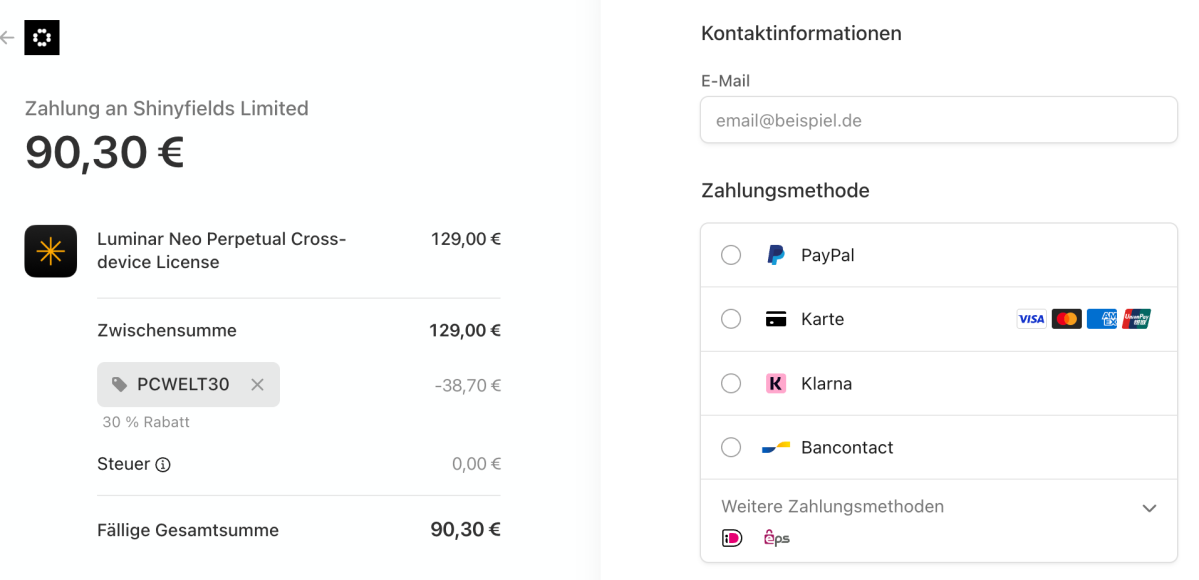
Task: Select the Bancontact radio button
Action: tap(731, 448)
